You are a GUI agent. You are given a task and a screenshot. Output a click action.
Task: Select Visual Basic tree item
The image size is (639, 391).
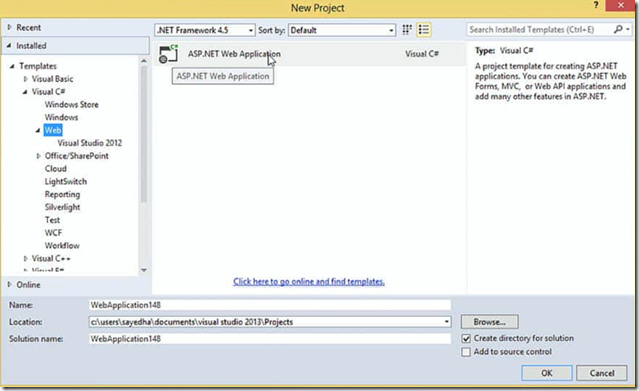click(x=53, y=79)
